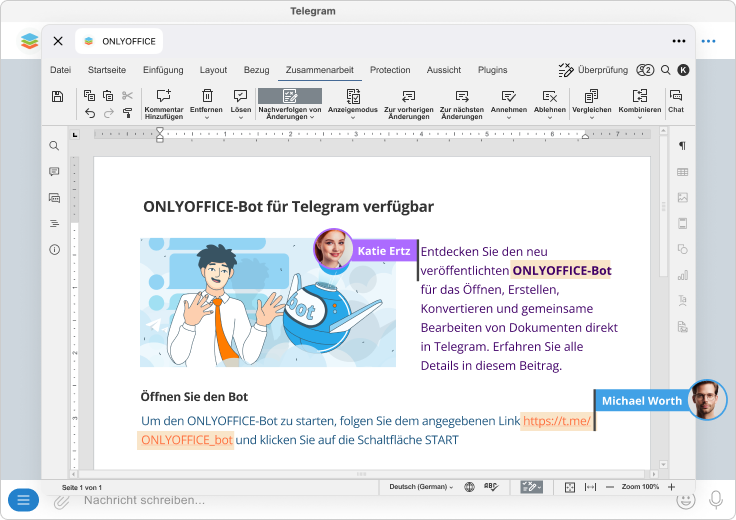Open the search icon in left sidebar
Image resolution: width=736 pixels, height=520 pixels.
pos(54,146)
